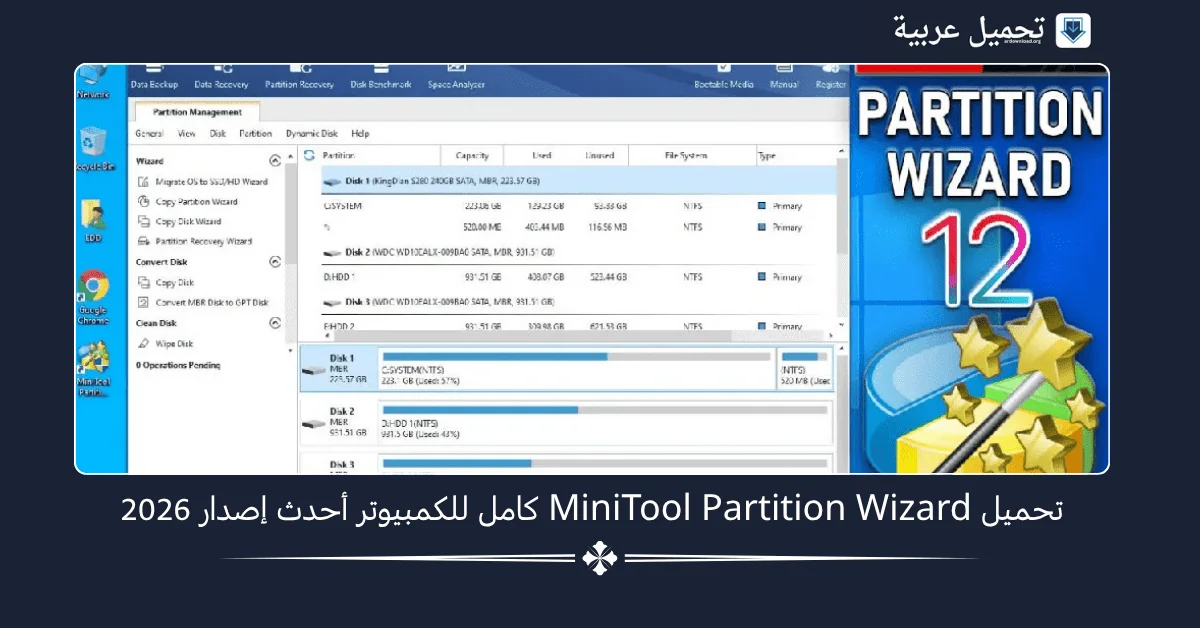Image resolution: width=1200 pixels, height=628 pixels.
Task: Choose Wipe Disk action
Action: 174,344
